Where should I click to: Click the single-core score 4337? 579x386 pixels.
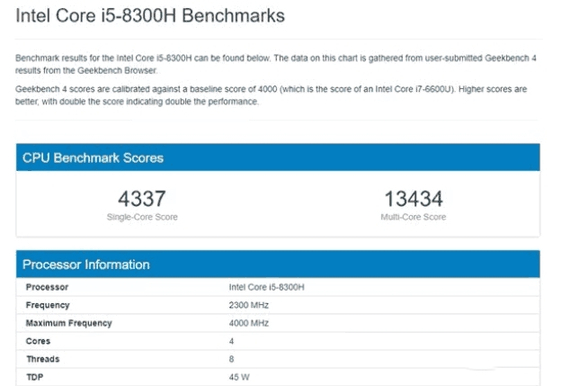(142, 198)
